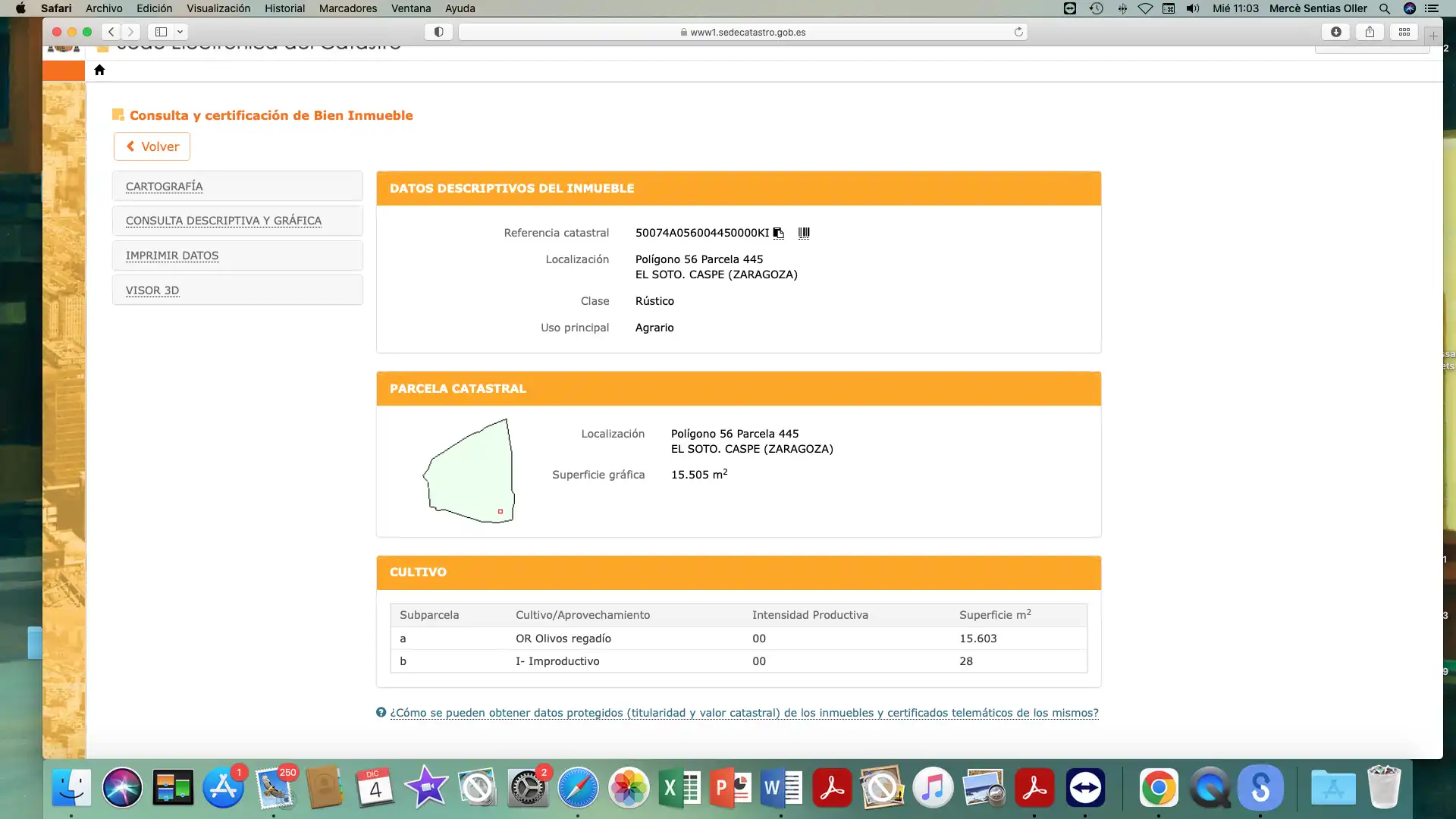Open CONSULTA DESCRIPTIVA Y GRÁFICA

point(224,221)
